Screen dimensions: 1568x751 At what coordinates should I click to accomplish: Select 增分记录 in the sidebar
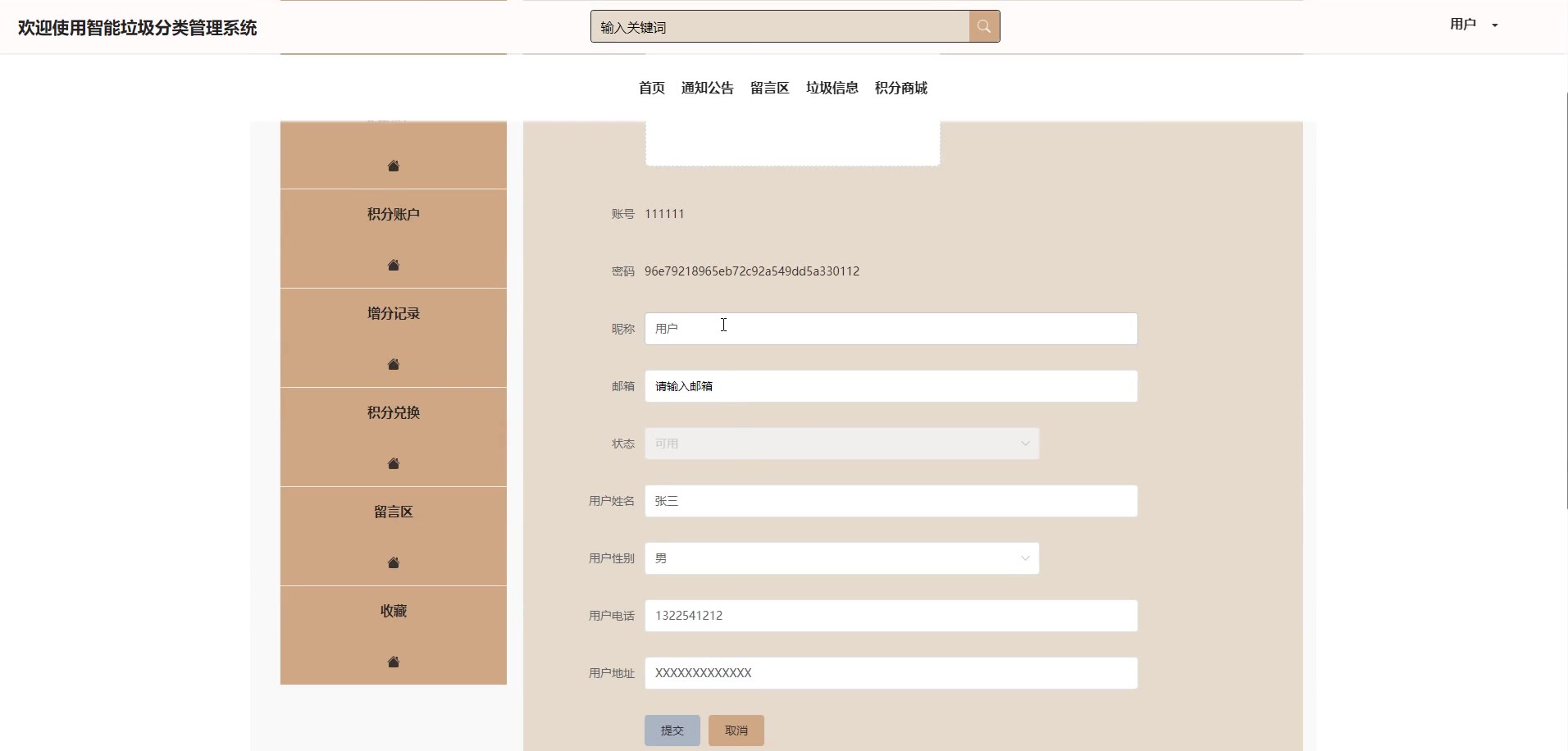394,313
